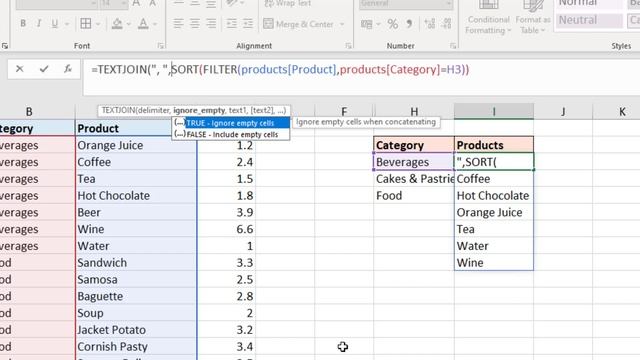Cancel the formula entry
640x360 pixels.
tap(20, 69)
